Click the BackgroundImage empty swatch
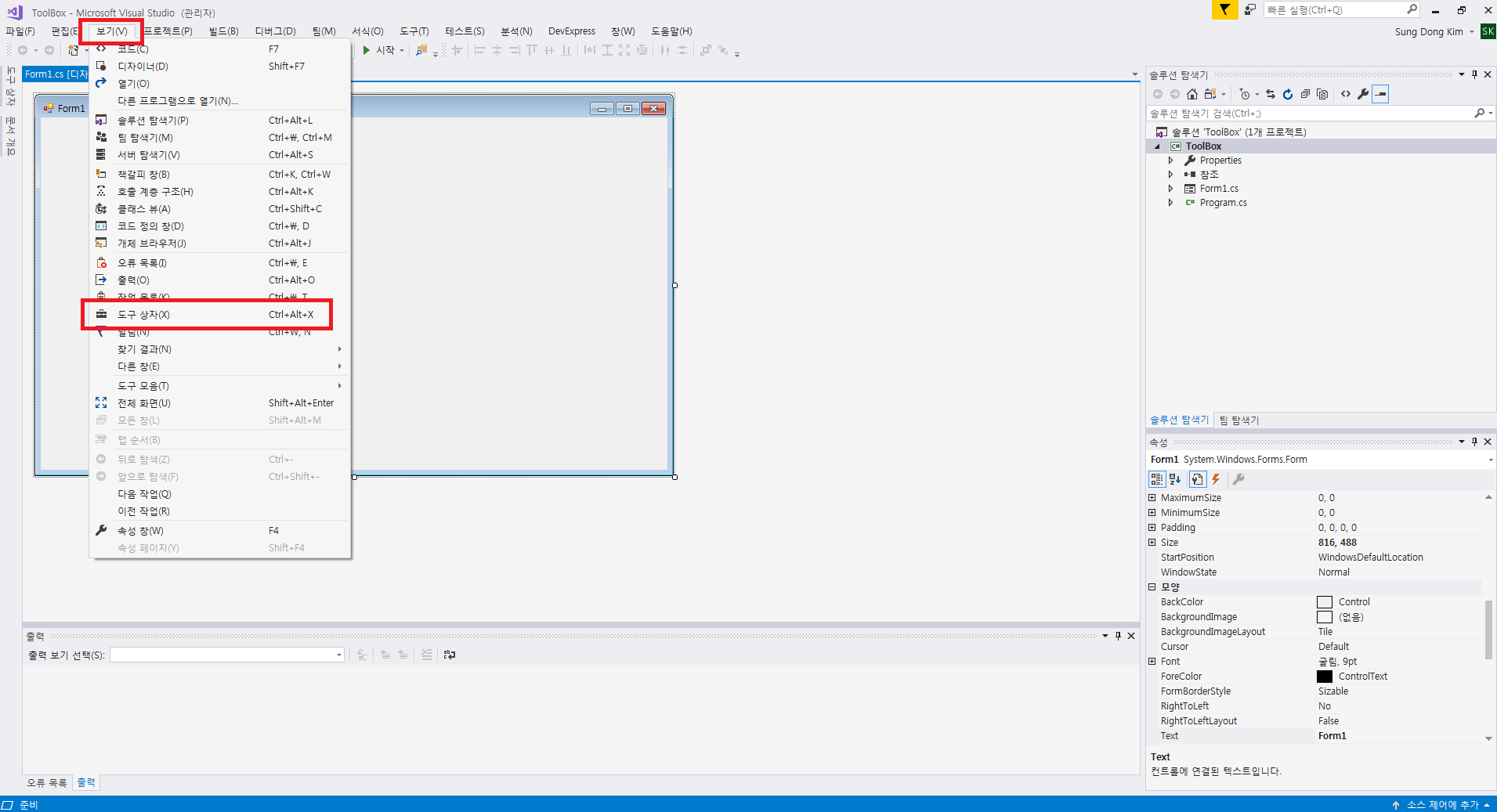 1325,617
